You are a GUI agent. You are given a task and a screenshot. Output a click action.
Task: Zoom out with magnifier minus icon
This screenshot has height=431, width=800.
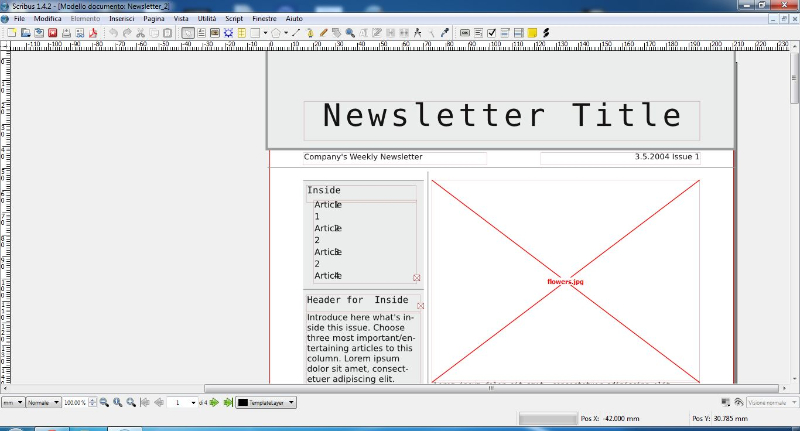(x=104, y=402)
